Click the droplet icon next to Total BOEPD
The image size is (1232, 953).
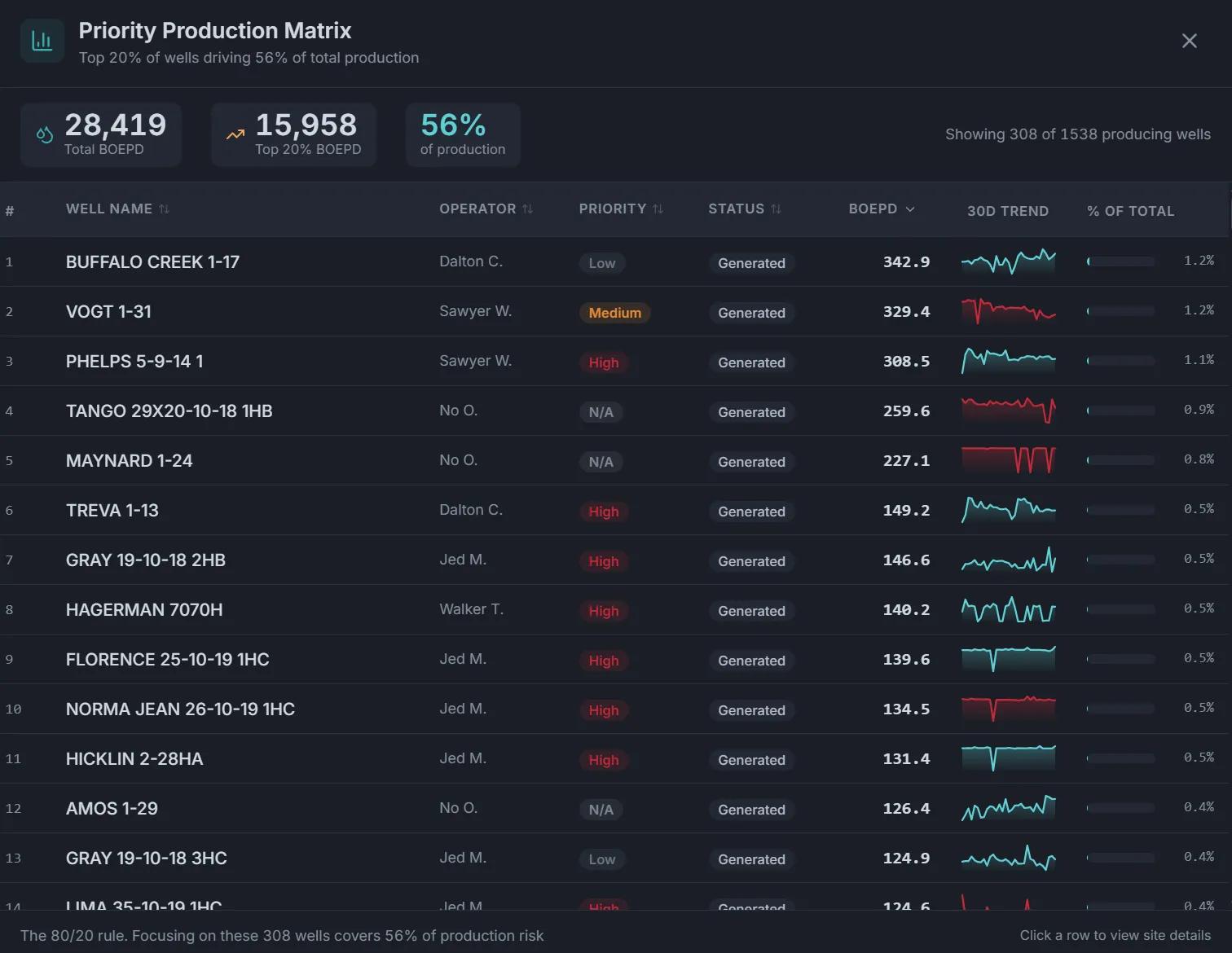click(45, 134)
